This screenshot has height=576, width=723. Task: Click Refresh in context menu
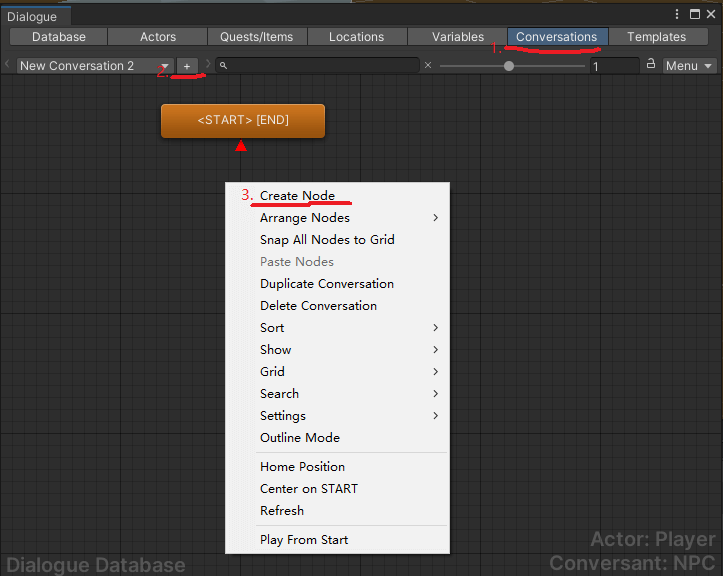[x=337, y=511]
